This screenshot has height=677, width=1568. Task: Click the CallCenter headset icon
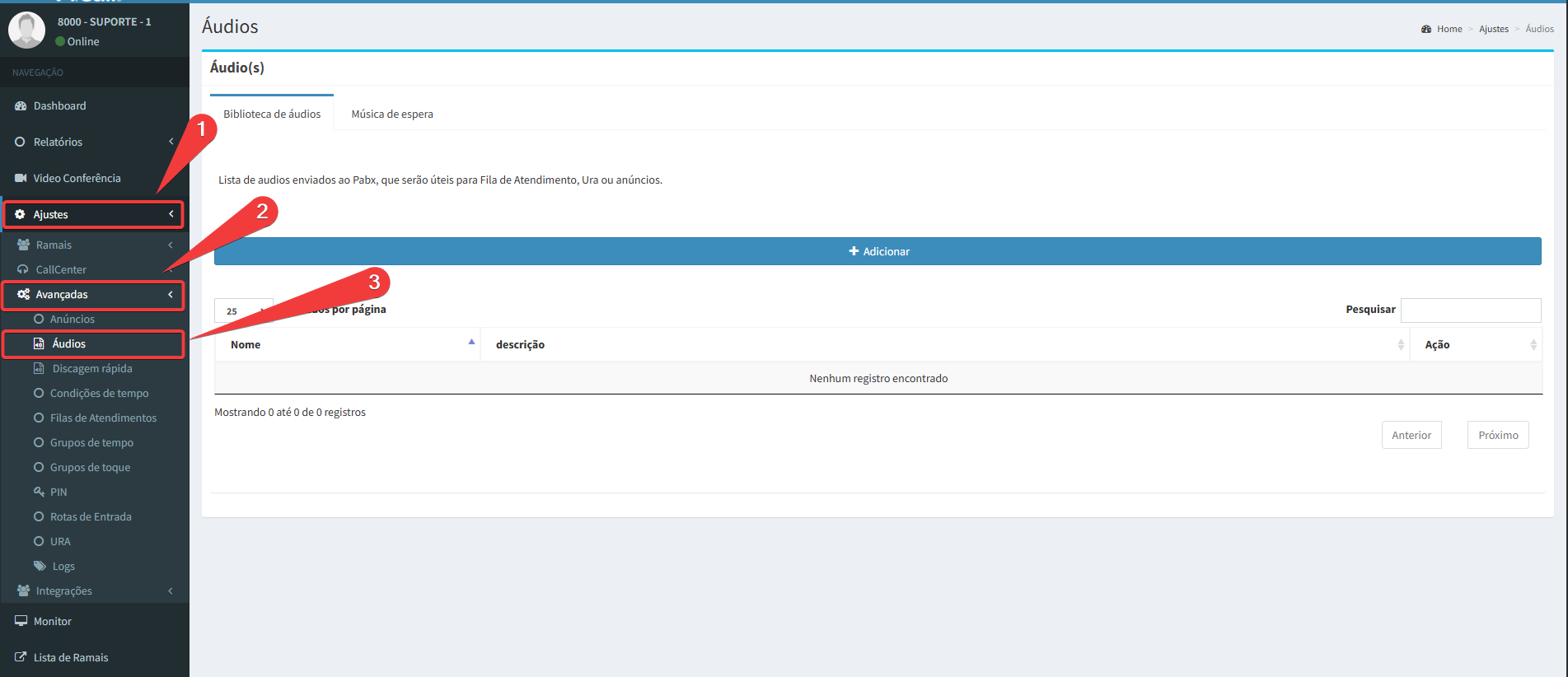[23, 270]
